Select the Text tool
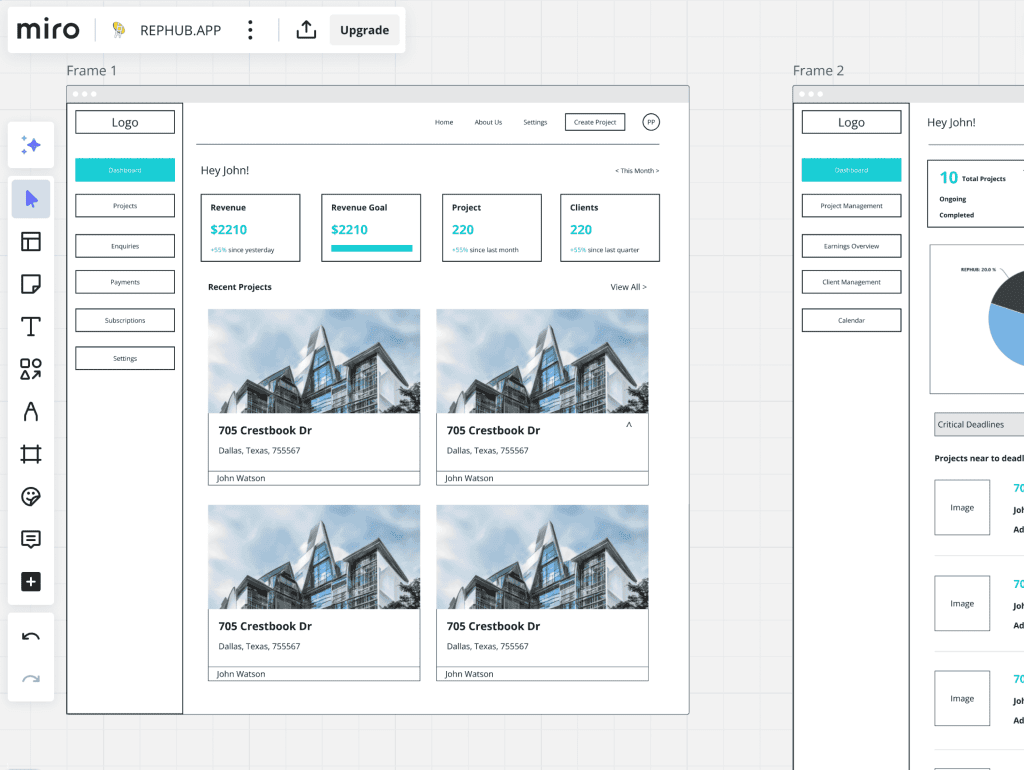Viewport: 1024px width, 770px height. click(x=31, y=327)
